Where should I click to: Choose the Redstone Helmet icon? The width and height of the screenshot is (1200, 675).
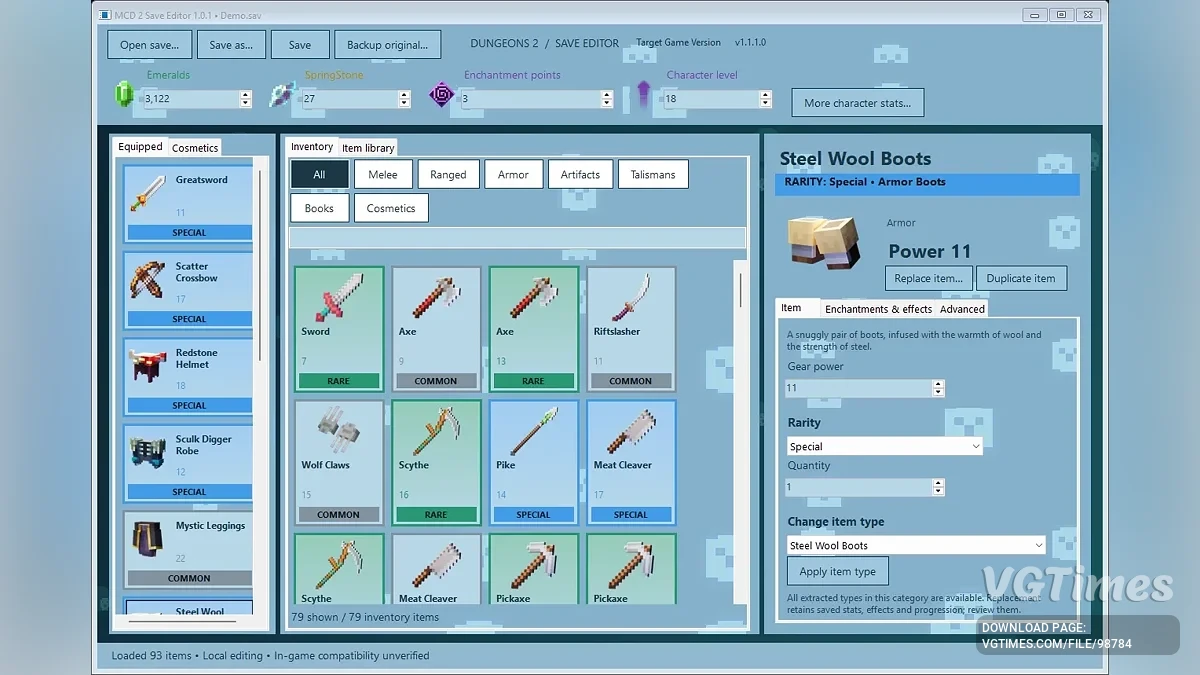coord(148,366)
